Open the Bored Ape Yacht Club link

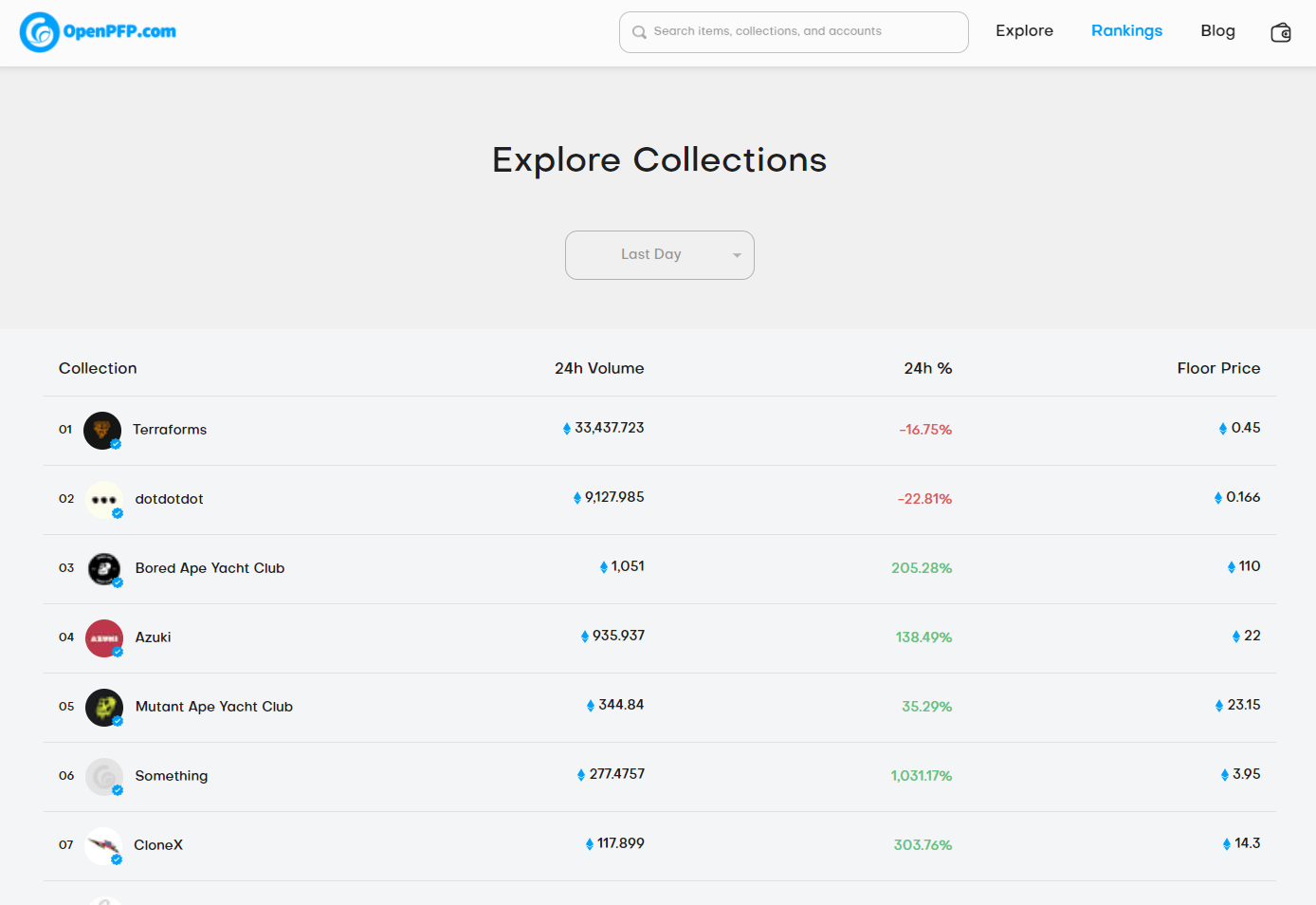(210, 568)
